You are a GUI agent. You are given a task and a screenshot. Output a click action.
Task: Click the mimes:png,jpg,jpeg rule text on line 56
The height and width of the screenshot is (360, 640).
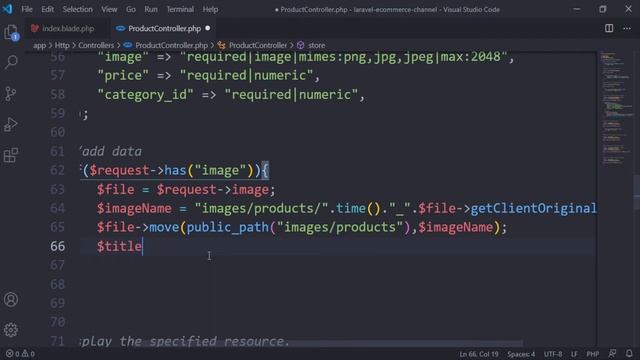[x=366, y=57]
